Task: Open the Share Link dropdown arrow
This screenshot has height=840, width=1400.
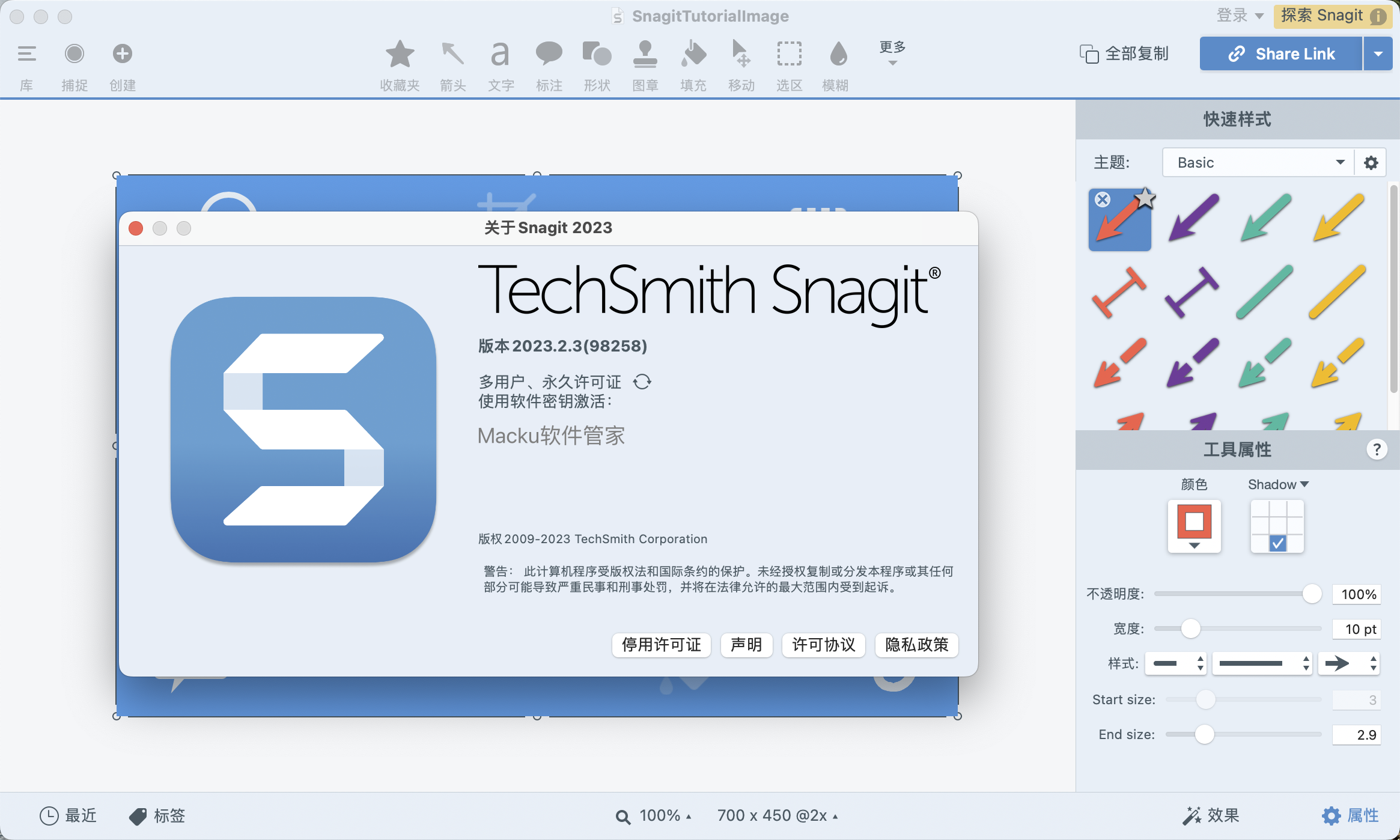Action: click(x=1378, y=54)
